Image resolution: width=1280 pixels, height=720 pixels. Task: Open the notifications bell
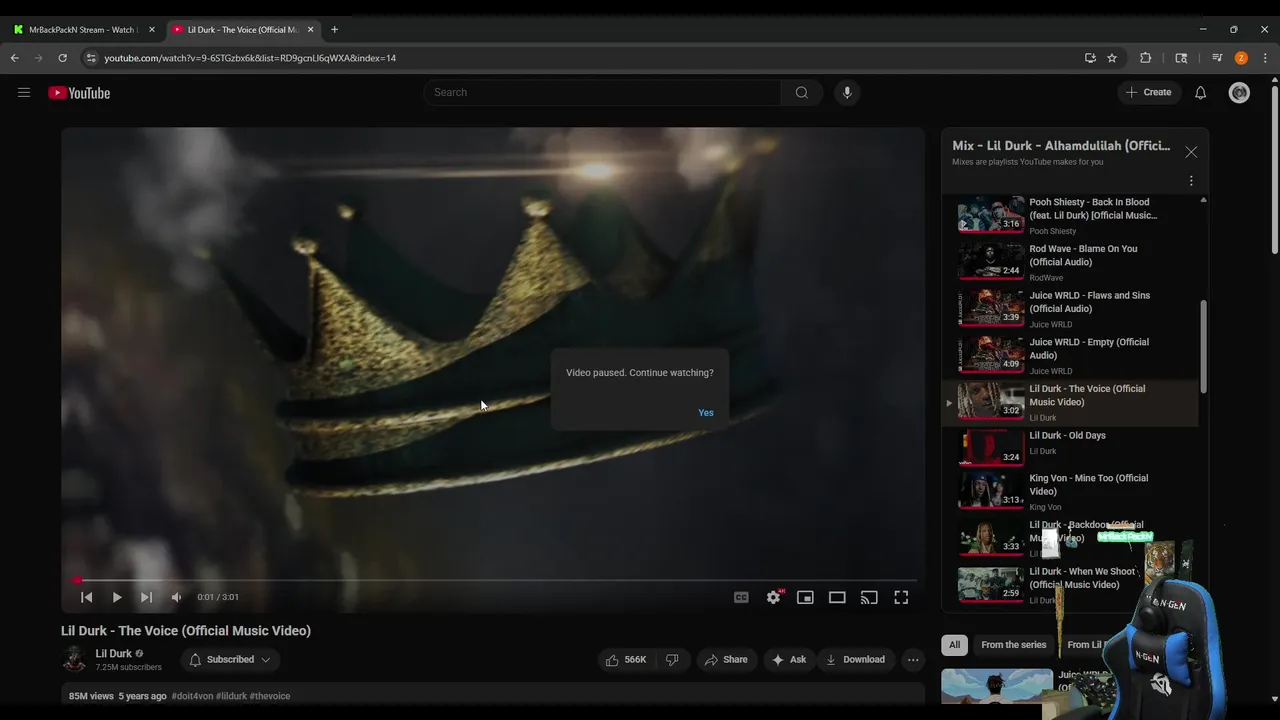(1200, 93)
